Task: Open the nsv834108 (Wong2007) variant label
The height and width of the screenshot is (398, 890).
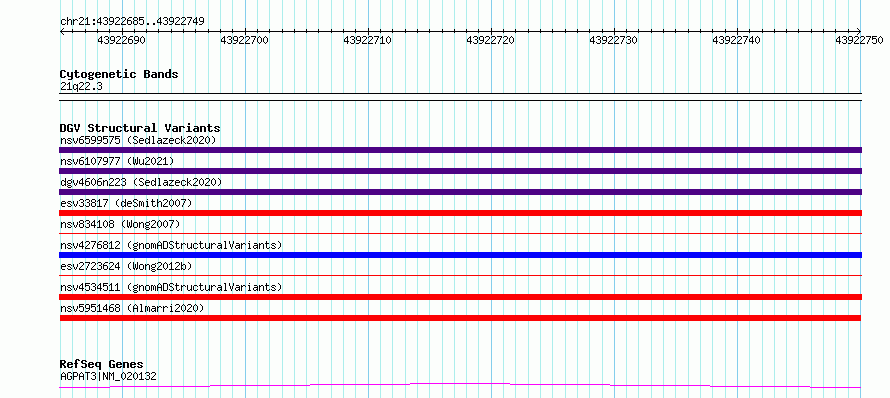Action: tap(120, 224)
